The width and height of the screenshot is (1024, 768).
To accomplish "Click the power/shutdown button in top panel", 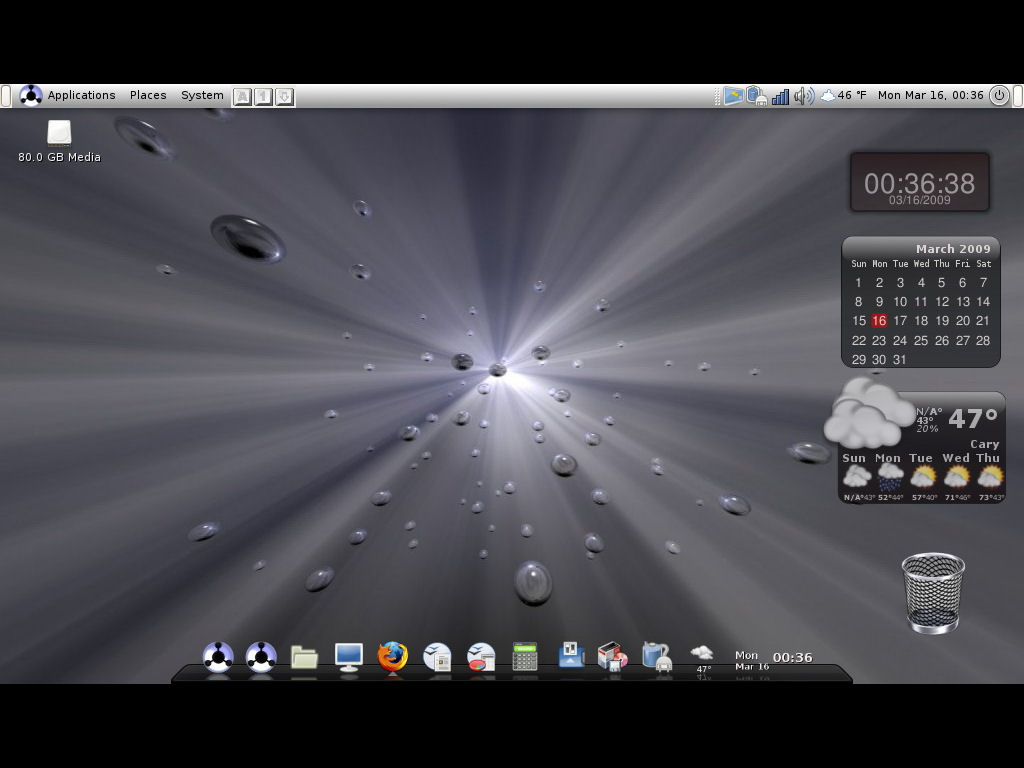I will point(999,96).
